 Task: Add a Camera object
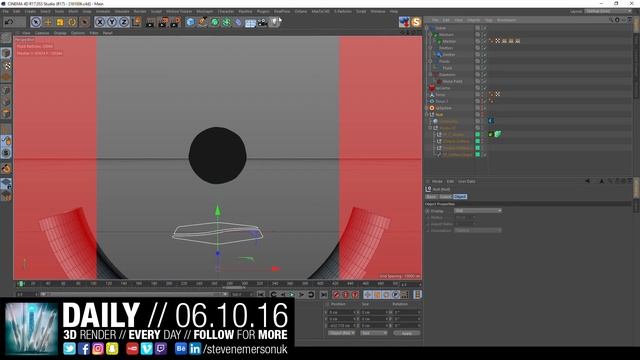tap(262, 22)
